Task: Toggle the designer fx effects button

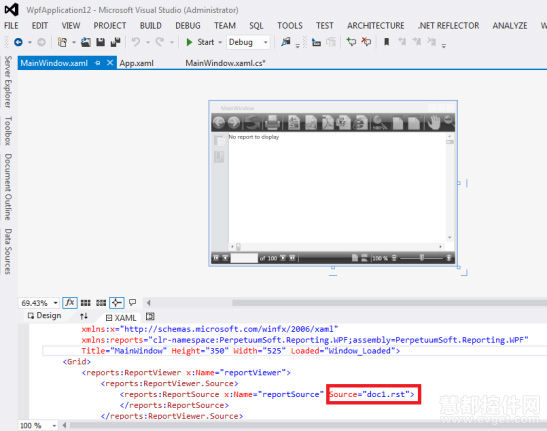Action: [70, 303]
